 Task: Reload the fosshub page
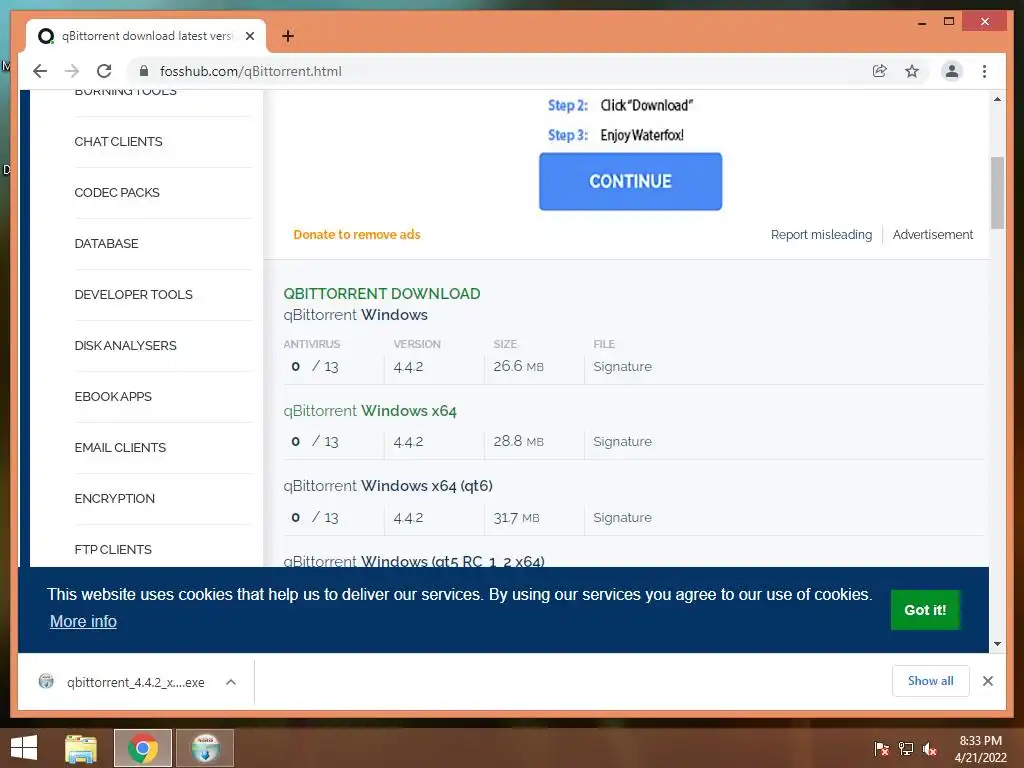tap(104, 71)
